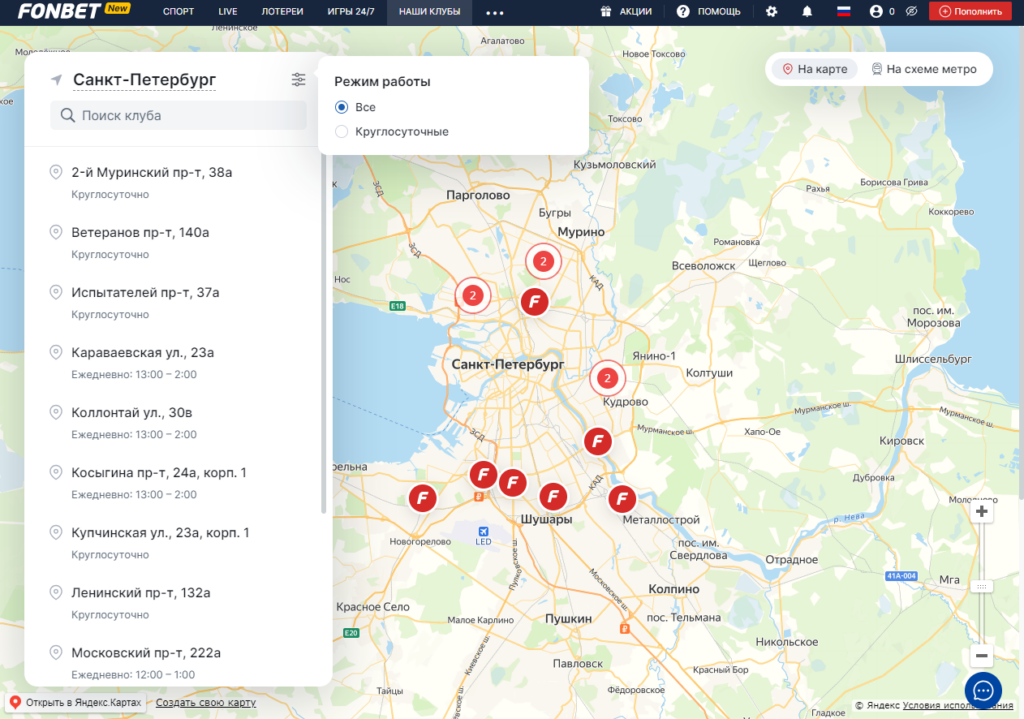This screenshot has width=1024, height=719.
Task: Click the F marker directly above Шушары label
Action: click(x=553, y=497)
